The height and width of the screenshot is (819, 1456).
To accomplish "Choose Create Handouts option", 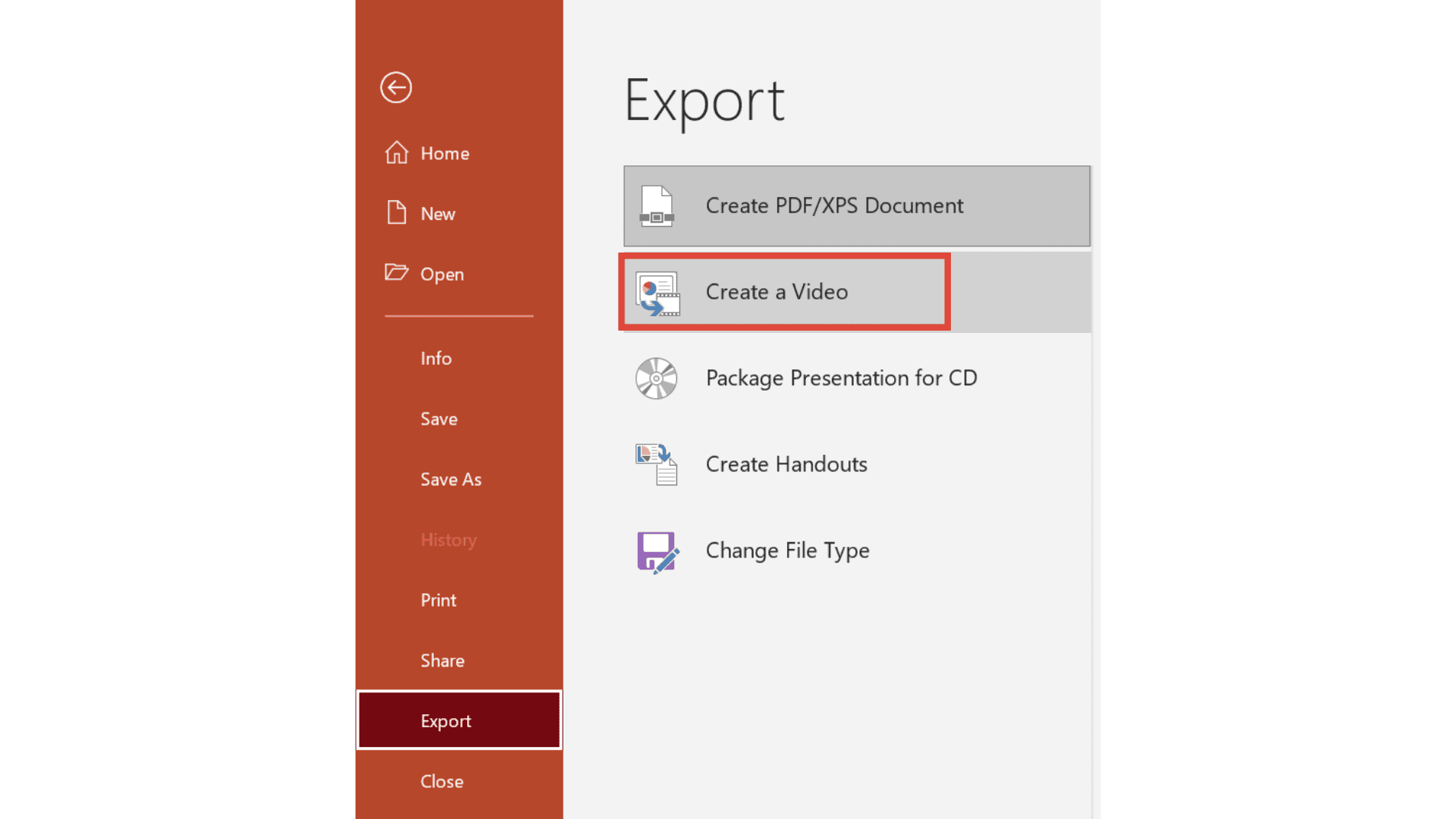I will click(x=857, y=464).
